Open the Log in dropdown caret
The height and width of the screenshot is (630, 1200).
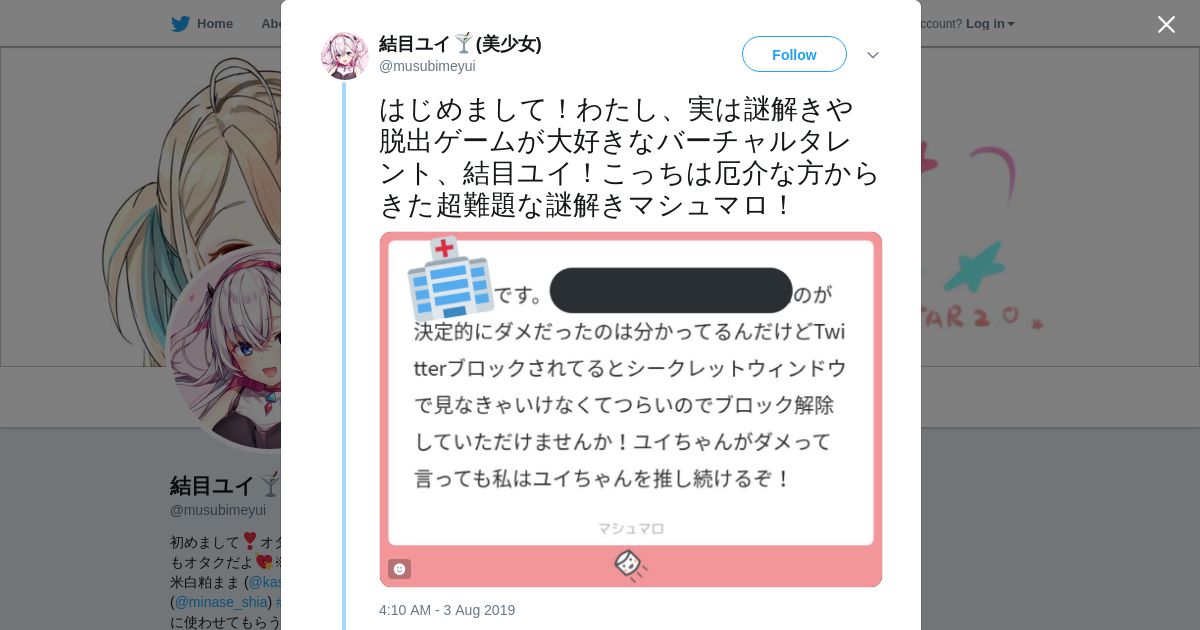(1011, 24)
